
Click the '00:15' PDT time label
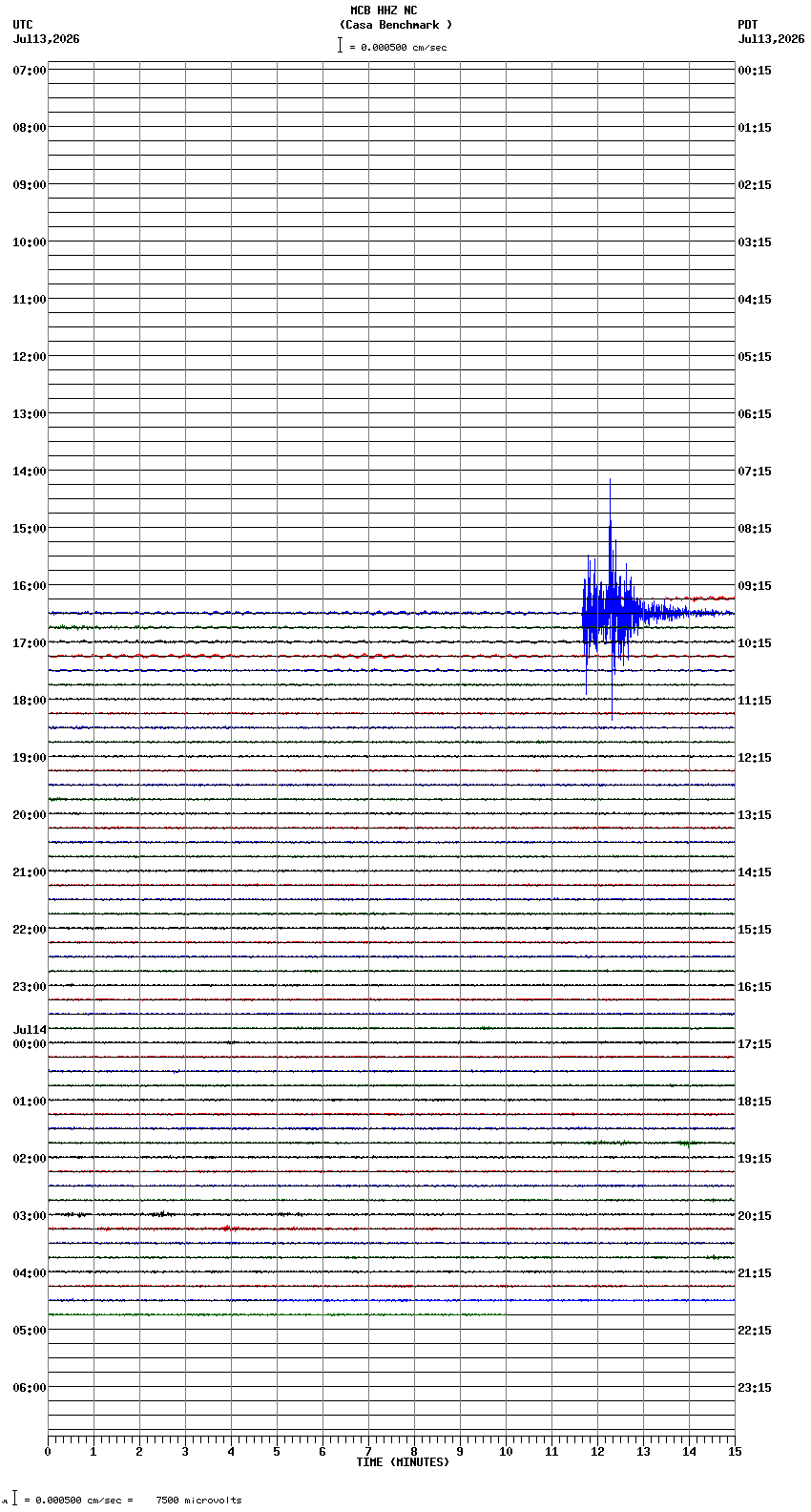click(755, 71)
